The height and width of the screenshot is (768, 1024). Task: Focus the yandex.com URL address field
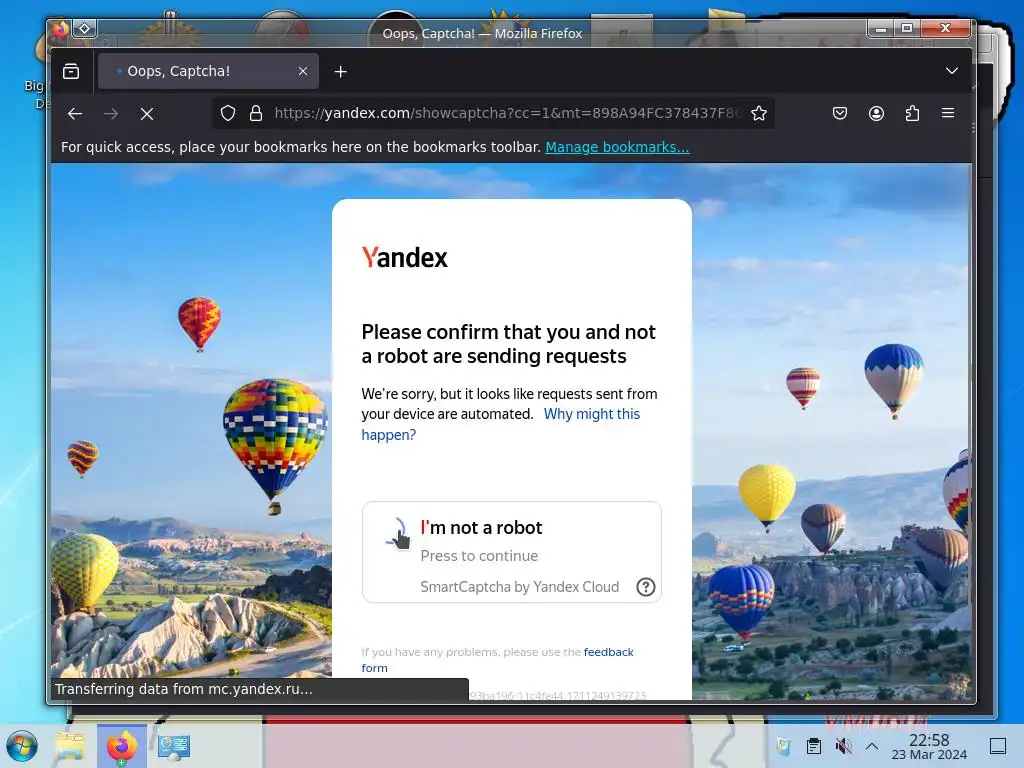[507, 114]
